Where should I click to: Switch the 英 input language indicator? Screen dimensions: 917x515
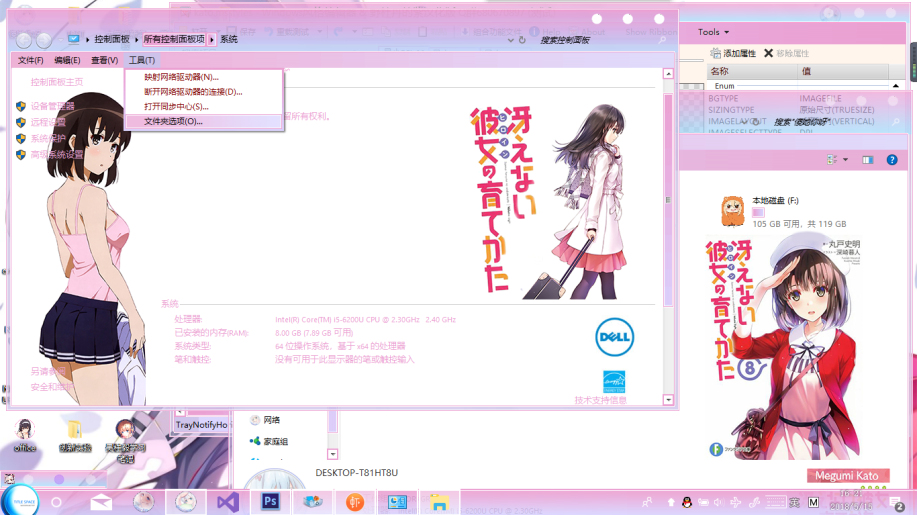794,502
